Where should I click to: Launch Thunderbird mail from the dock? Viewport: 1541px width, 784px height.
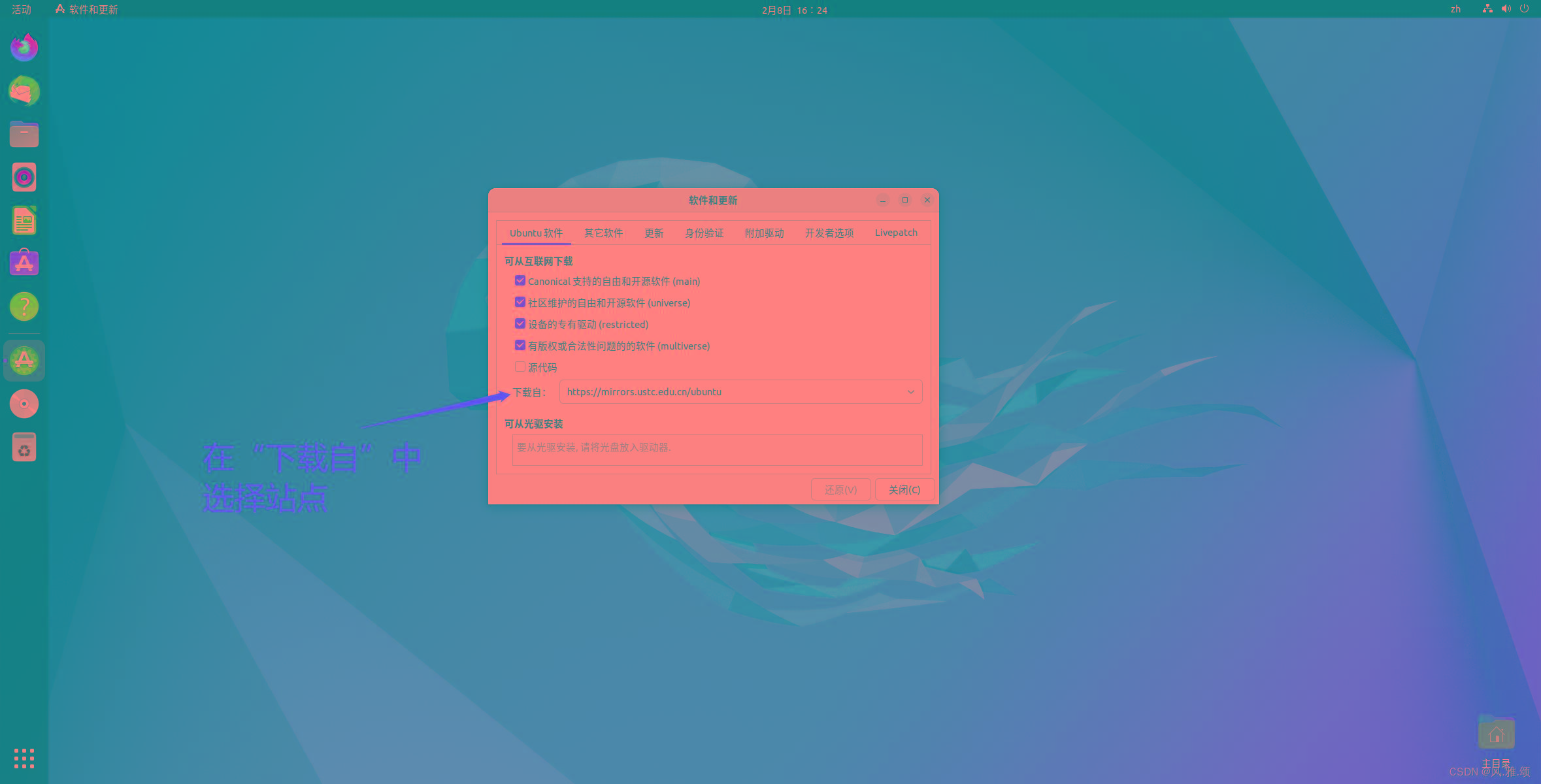[x=24, y=91]
